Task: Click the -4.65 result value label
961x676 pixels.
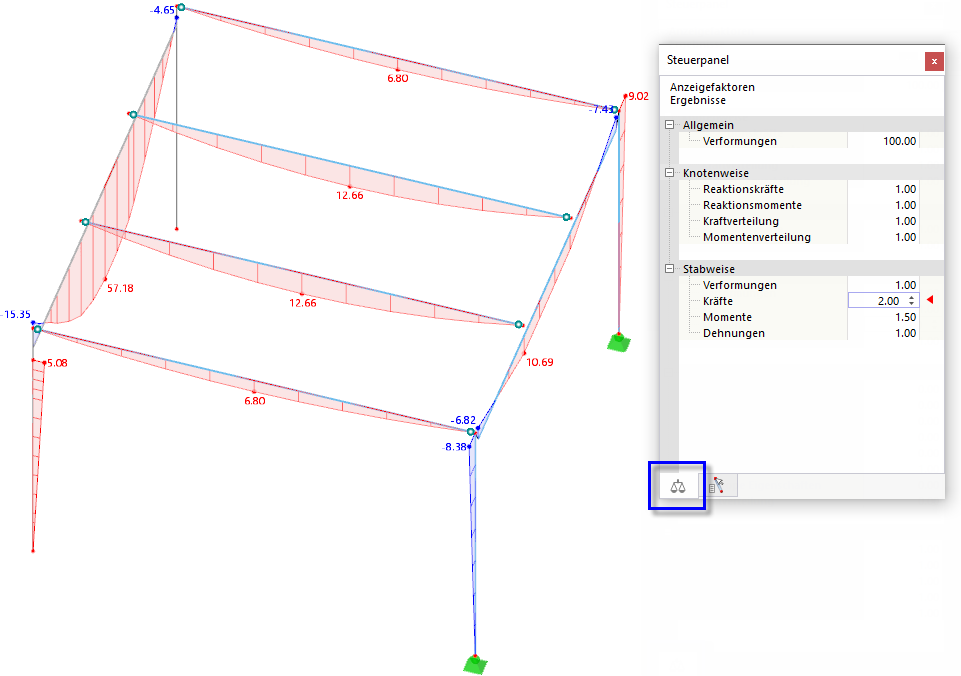Action: click(162, 10)
